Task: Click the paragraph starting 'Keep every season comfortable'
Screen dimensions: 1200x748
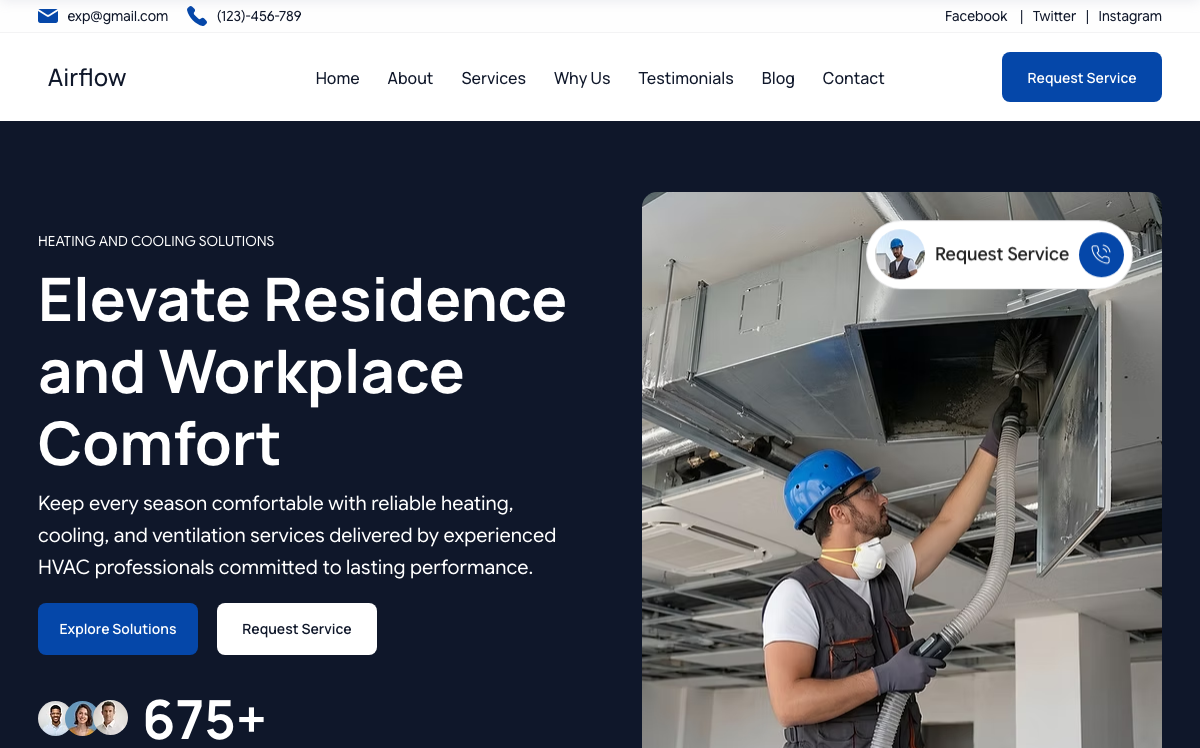Action: click(x=297, y=535)
